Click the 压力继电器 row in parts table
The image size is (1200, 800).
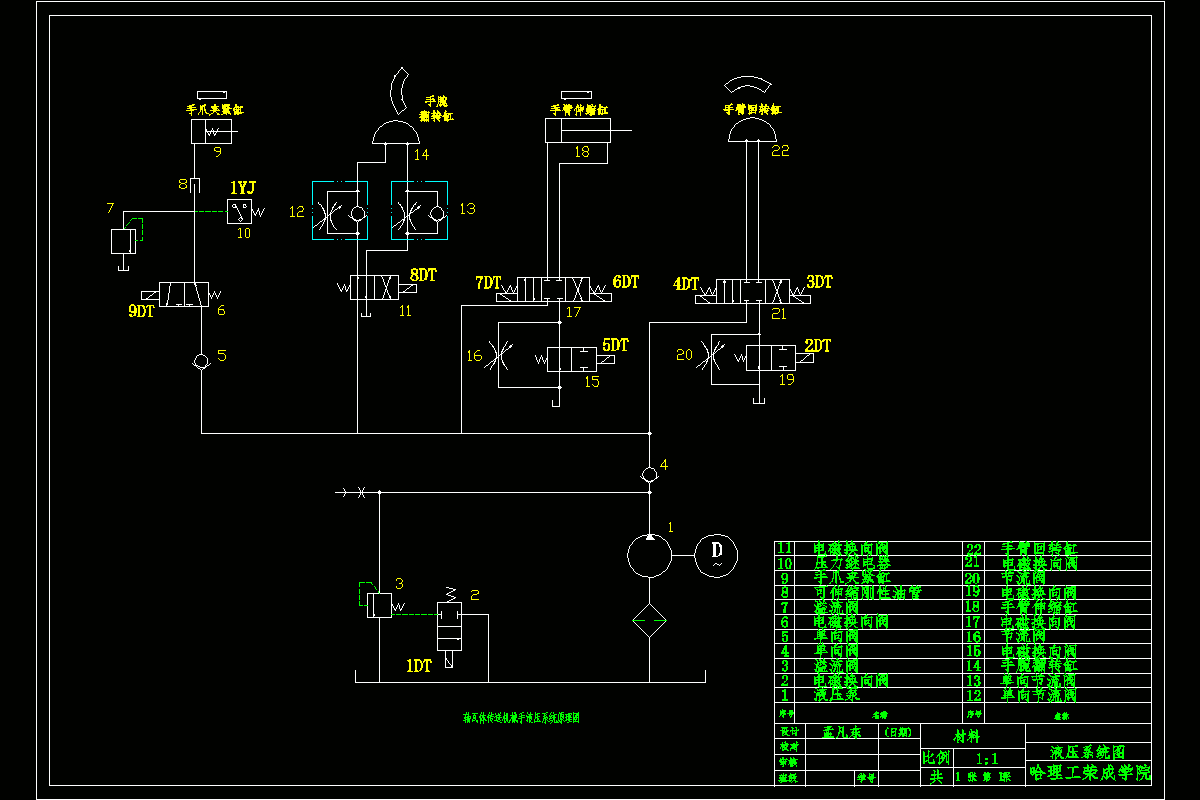(869, 563)
